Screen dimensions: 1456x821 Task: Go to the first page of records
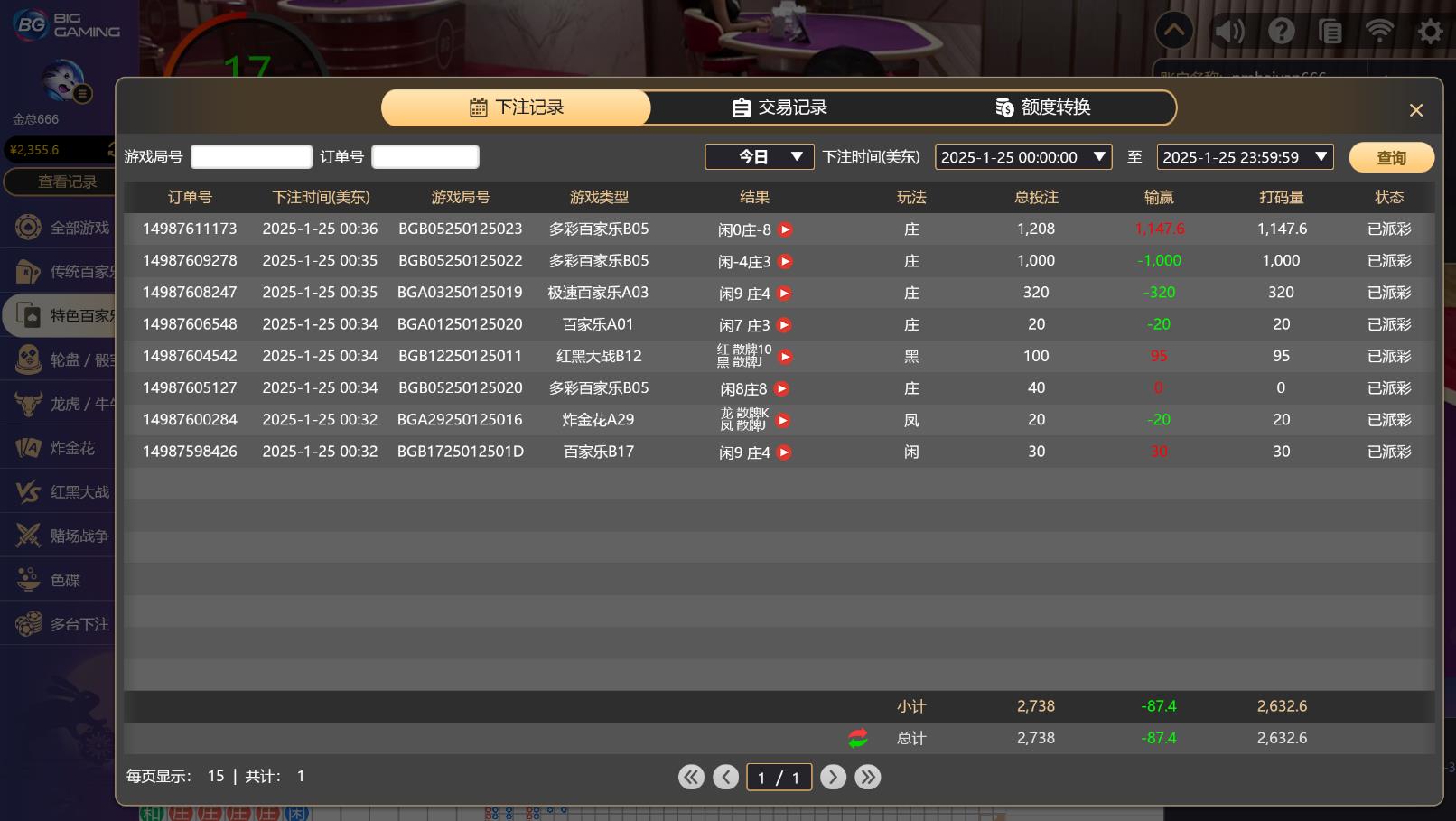tap(691, 777)
